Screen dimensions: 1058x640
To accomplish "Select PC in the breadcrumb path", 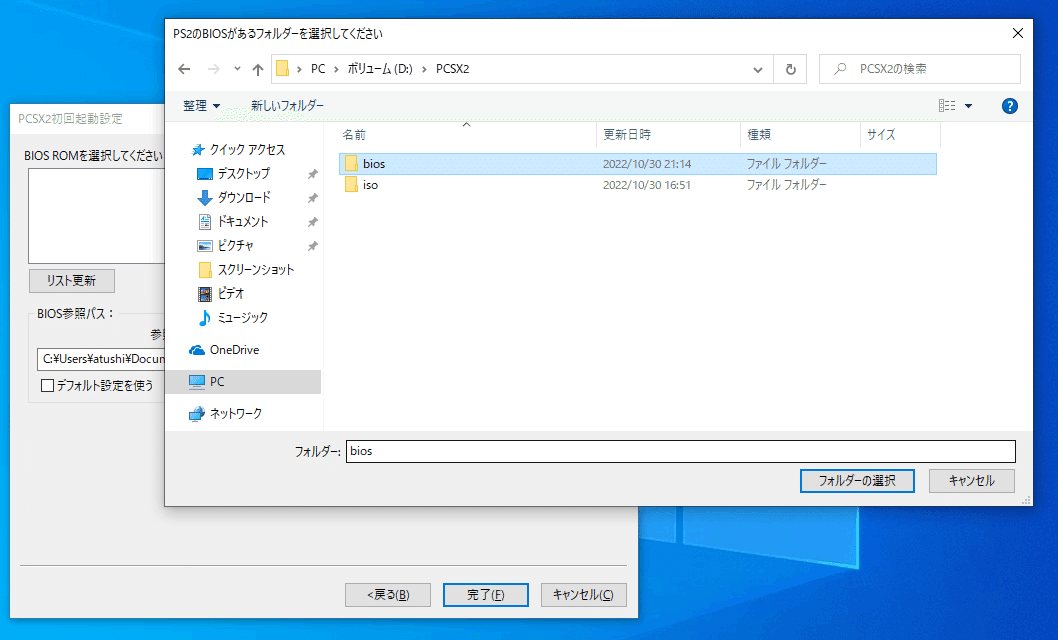I will point(318,69).
